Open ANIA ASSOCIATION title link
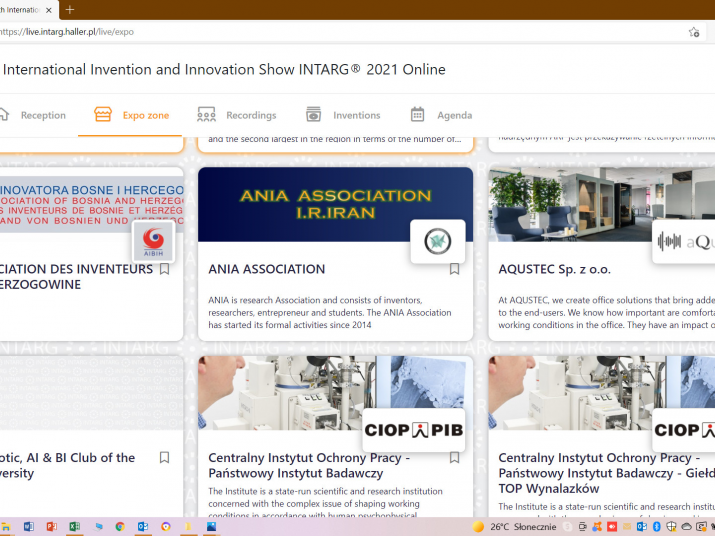The image size is (715, 536). click(266, 269)
